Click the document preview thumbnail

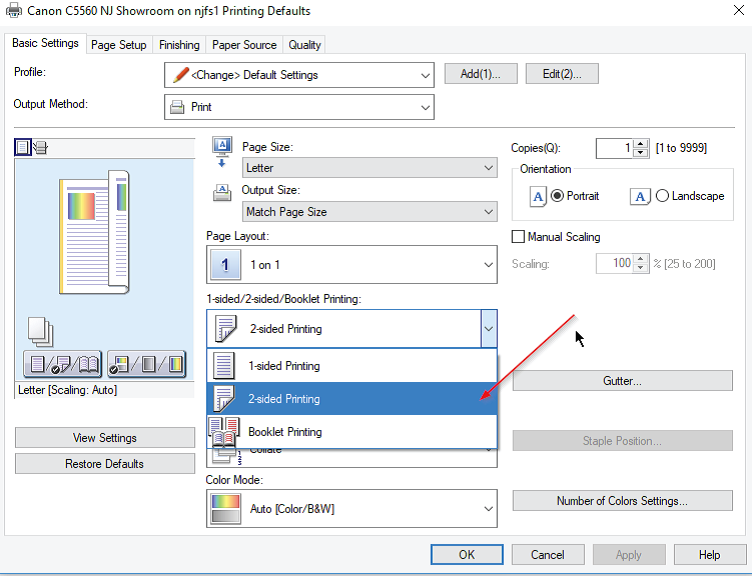(95, 232)
